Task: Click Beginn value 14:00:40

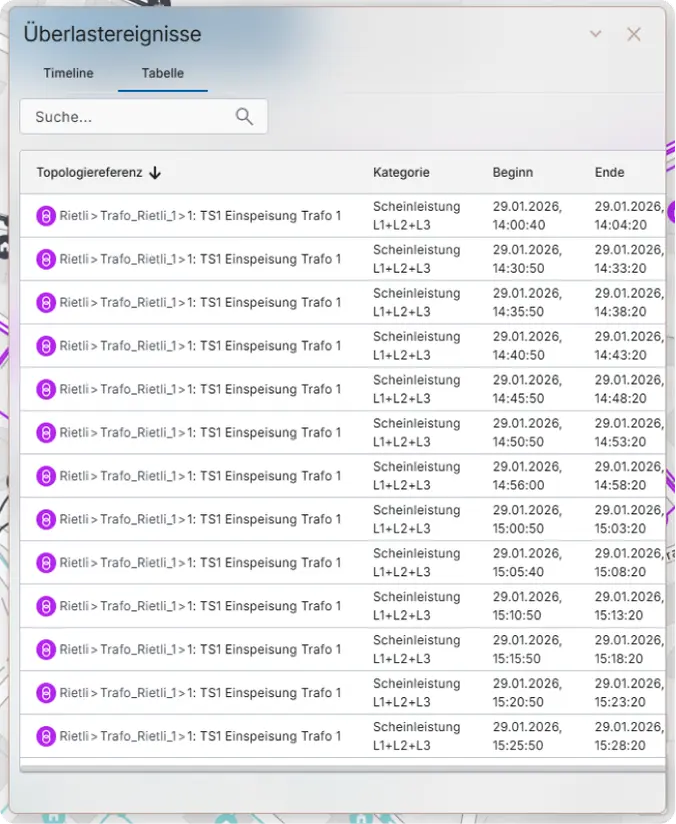Action: tap(527, 215)
